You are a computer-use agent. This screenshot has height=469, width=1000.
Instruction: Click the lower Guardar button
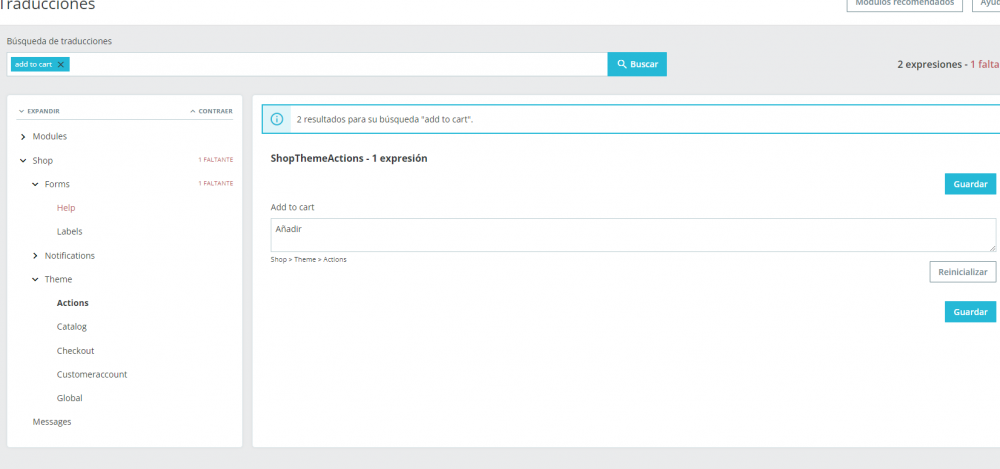click(x=970, y=312)
